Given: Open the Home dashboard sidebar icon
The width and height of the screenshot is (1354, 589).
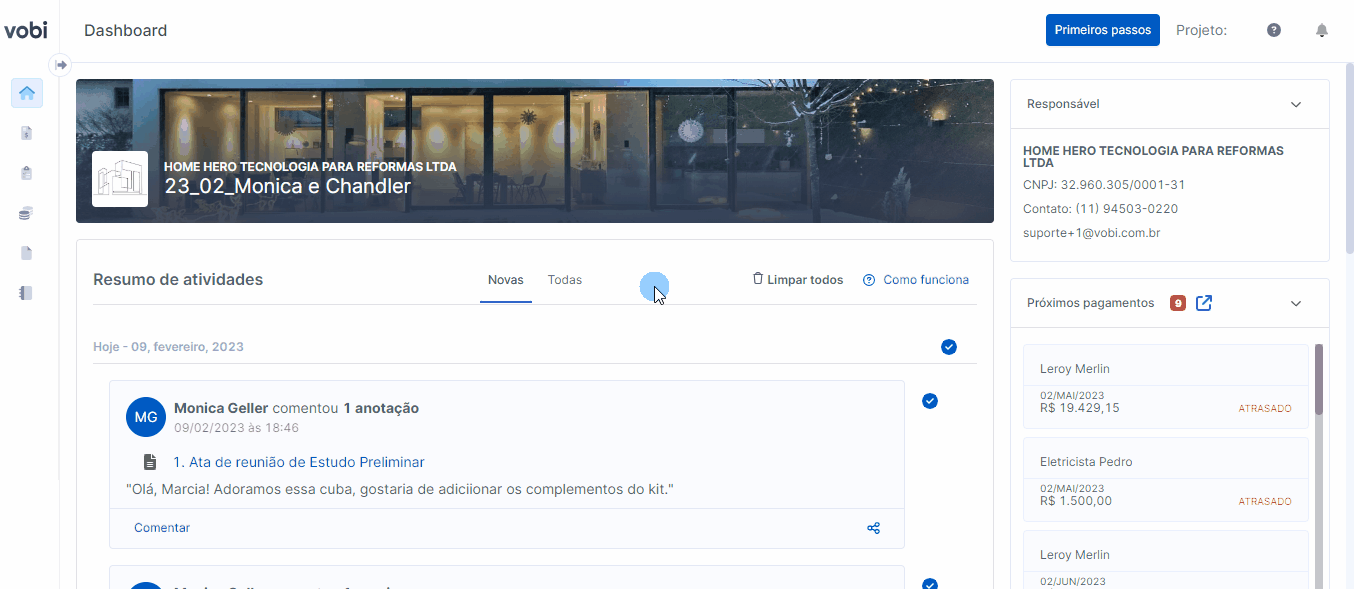Looking at the screenshot, I should tap(27, 93).
